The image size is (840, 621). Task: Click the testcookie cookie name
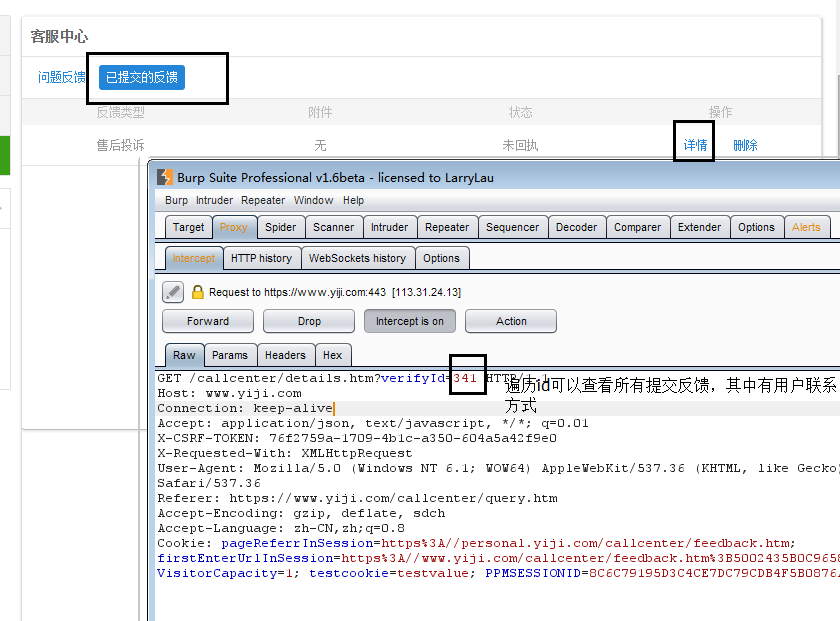pyautogui.click(x=349, y=573)
